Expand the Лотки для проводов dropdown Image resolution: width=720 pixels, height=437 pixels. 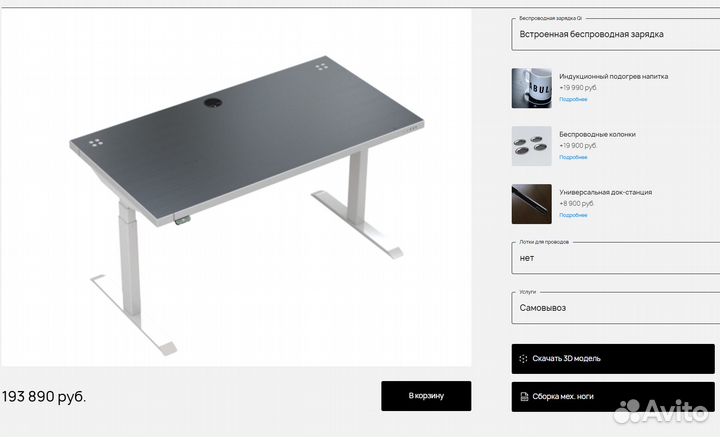coord(616,258)
